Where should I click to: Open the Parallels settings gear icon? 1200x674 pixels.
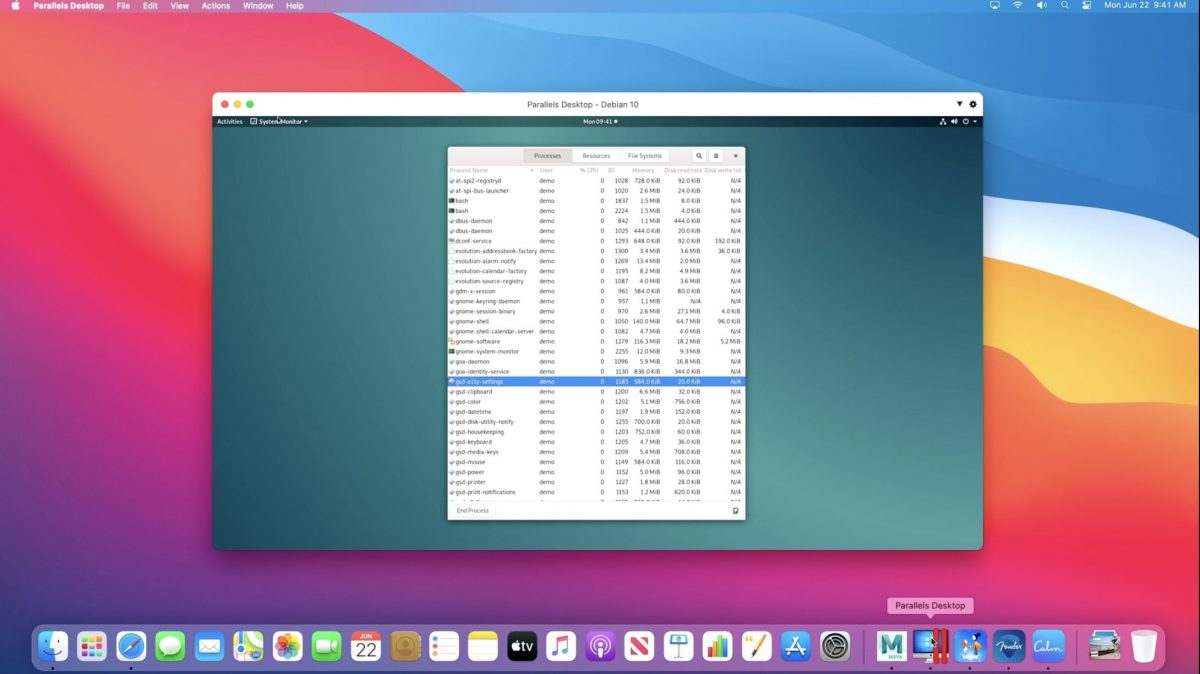pyautogui.click(x=973, y=104)
